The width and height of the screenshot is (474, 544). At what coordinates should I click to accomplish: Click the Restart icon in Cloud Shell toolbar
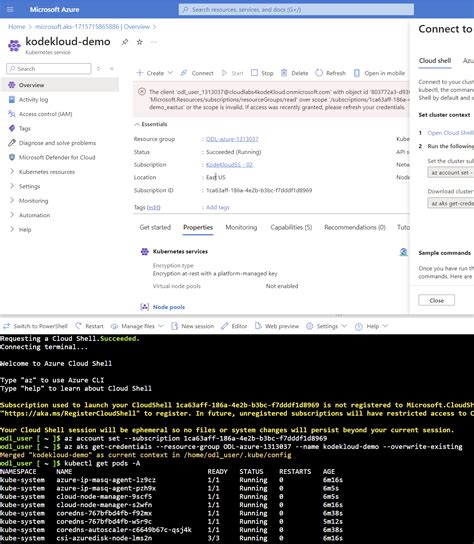[x=78, y=326]
